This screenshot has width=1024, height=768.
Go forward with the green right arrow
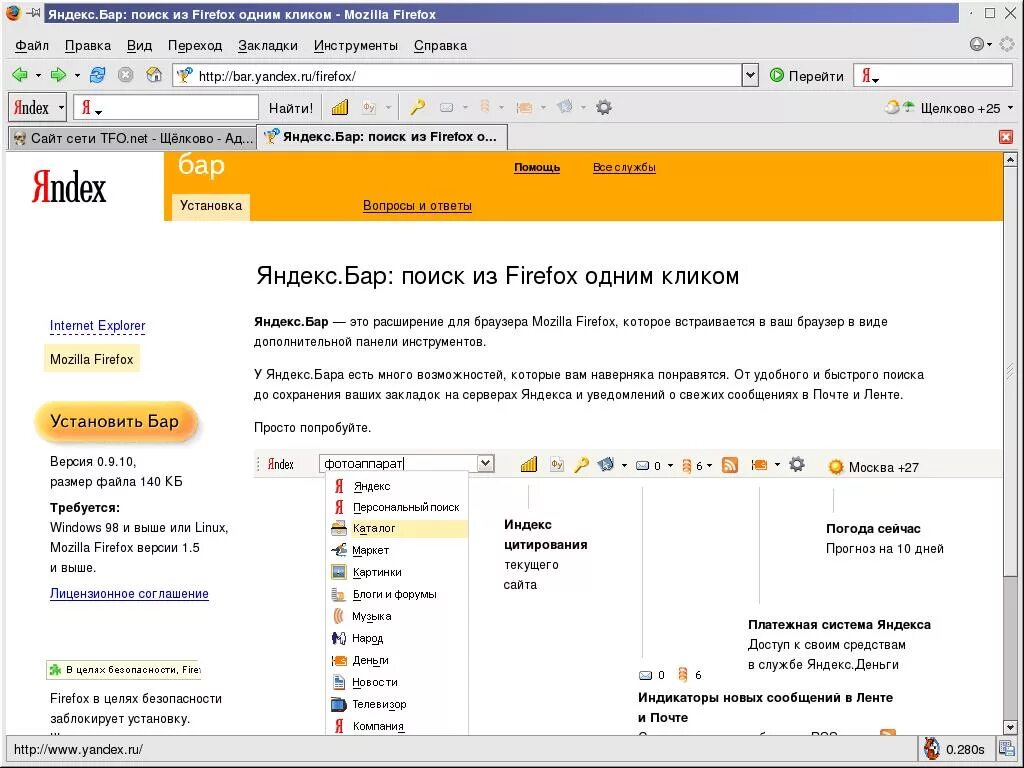tap(59, 75)
